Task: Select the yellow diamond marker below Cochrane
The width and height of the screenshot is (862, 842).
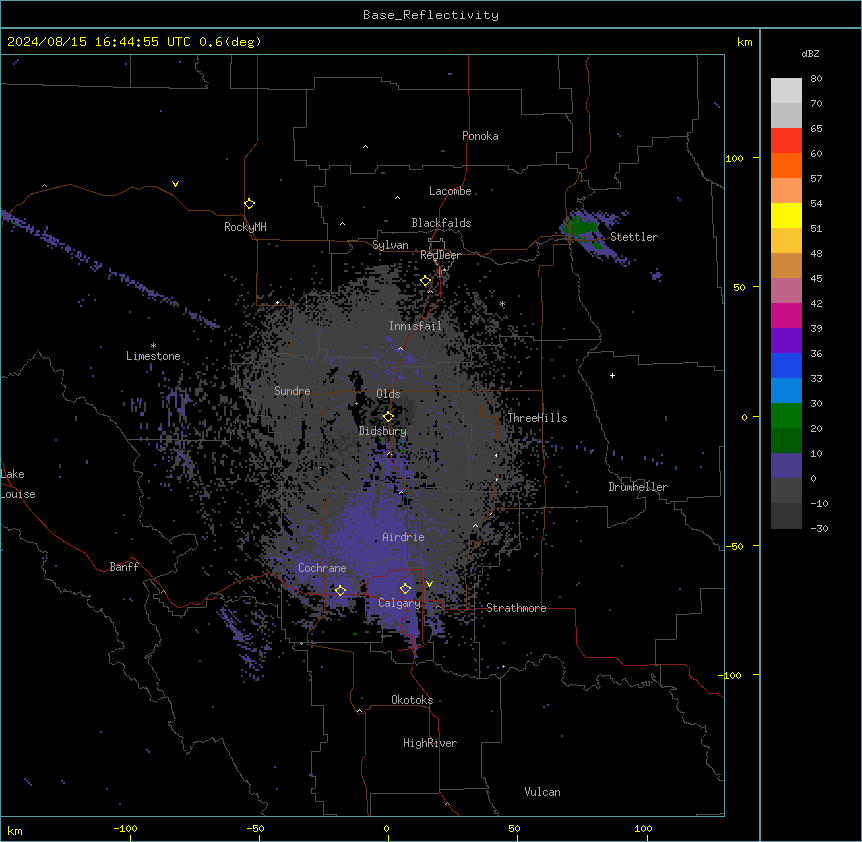Action: pos(340,590)
